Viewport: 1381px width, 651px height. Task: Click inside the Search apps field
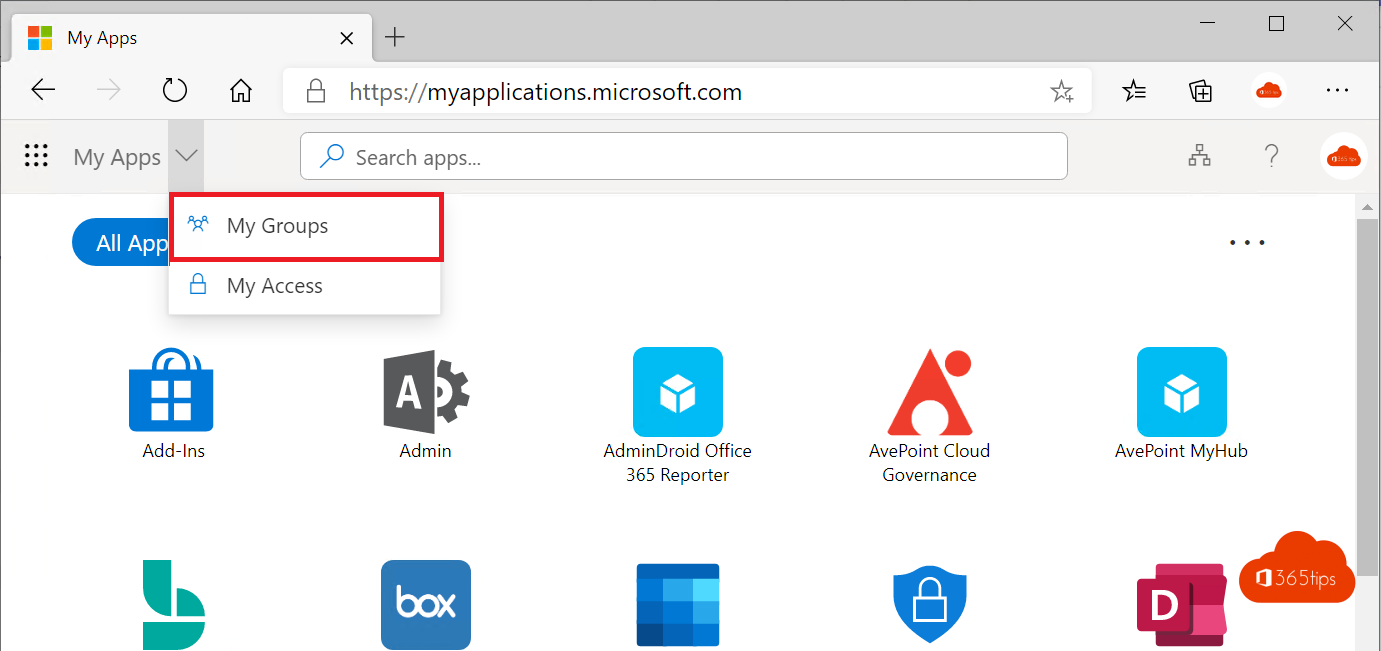point(683,156)
